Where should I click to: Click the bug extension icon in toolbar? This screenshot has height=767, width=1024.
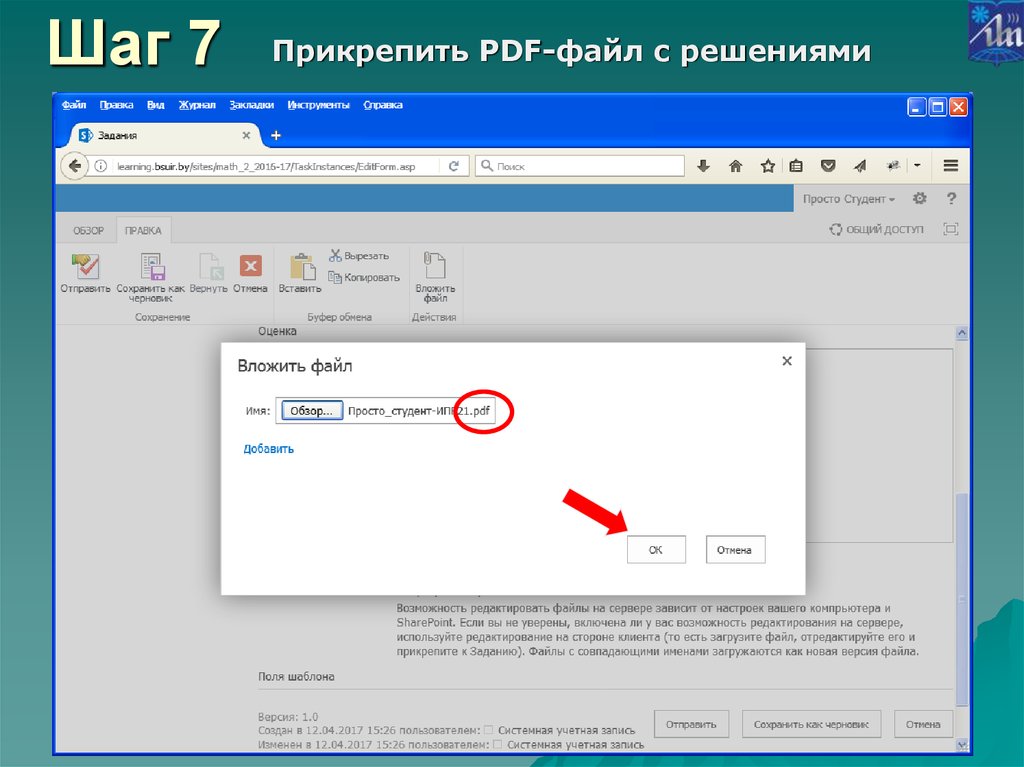(x=893, y=166)
